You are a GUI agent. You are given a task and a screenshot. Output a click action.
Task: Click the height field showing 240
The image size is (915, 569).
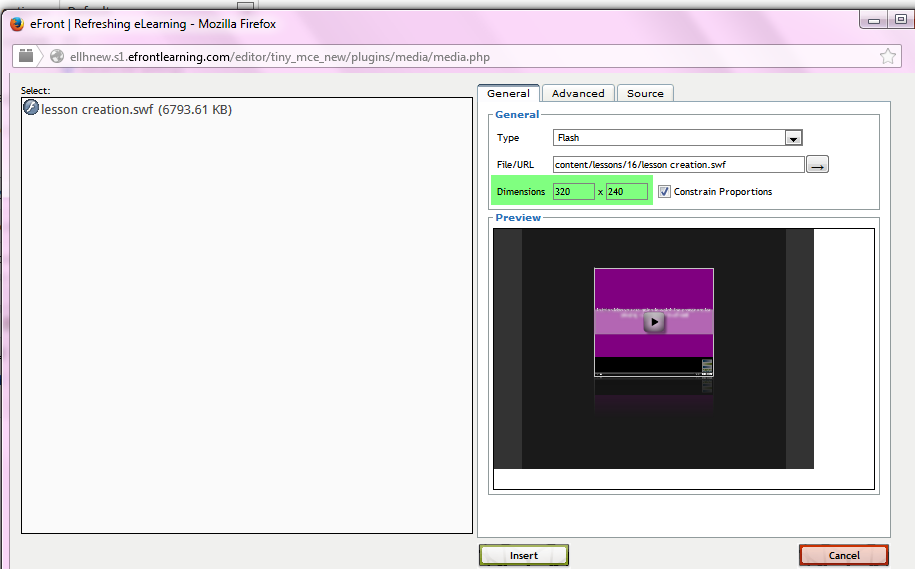click(x=626, y=191)
